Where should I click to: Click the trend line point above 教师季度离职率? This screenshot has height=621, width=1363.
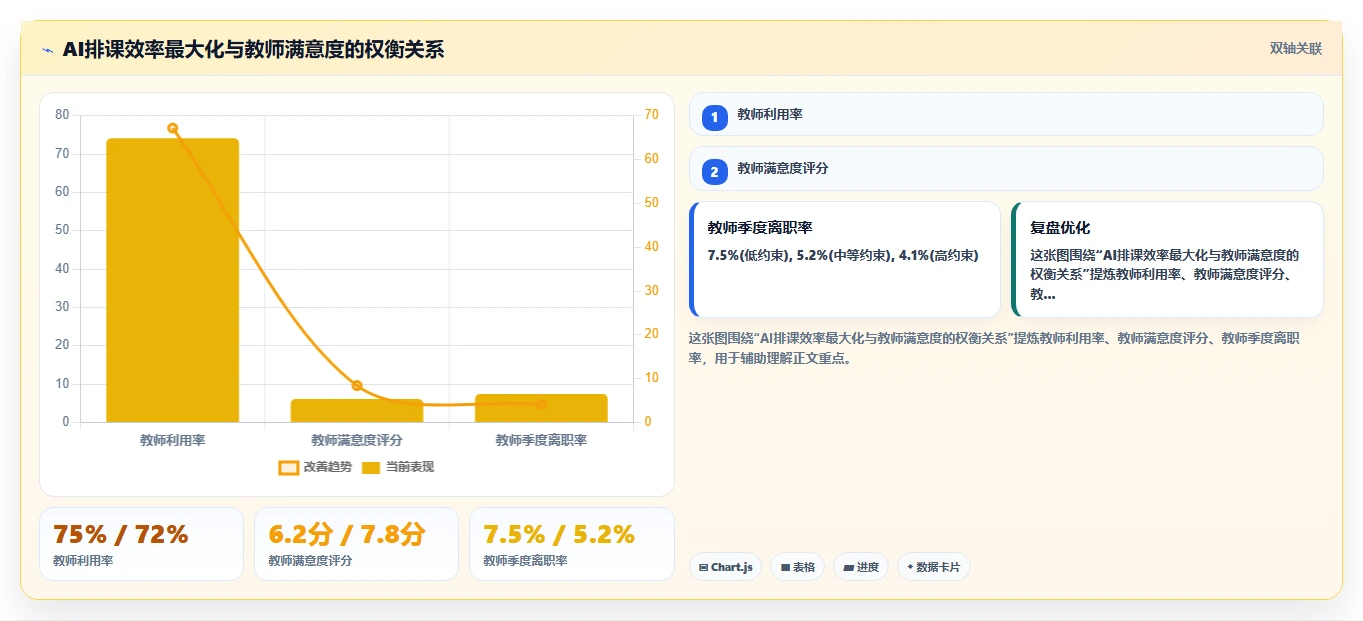tap(541, 404)
